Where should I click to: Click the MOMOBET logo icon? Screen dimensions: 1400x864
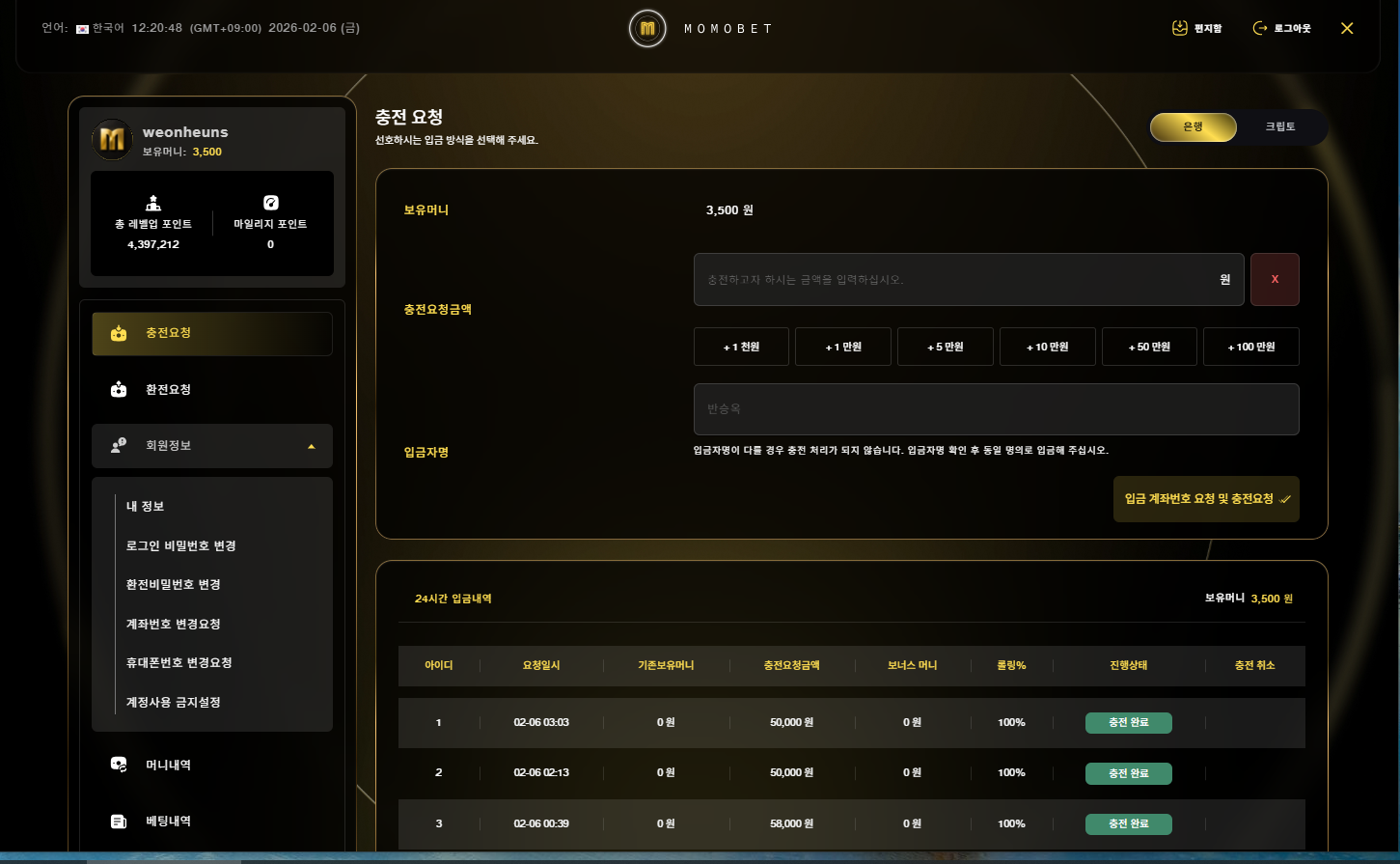pos(647,29)
